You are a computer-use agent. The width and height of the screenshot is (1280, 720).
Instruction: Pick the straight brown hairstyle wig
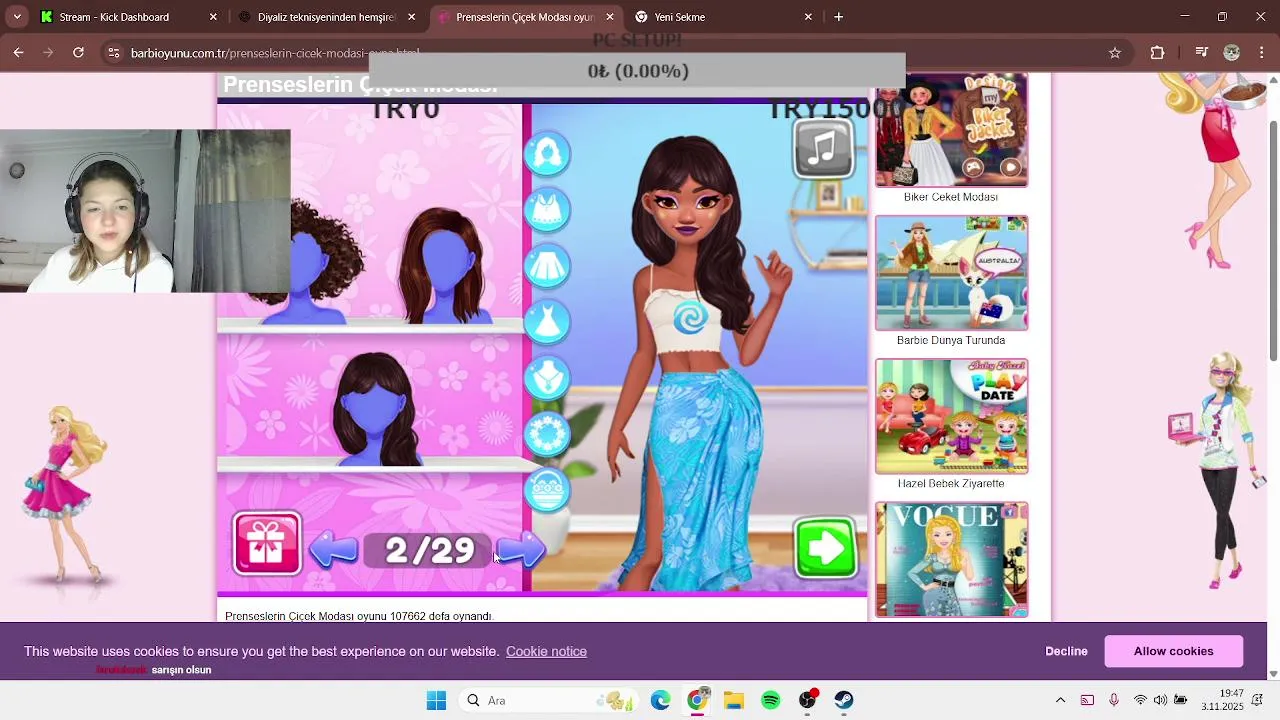tap(445, 264)
